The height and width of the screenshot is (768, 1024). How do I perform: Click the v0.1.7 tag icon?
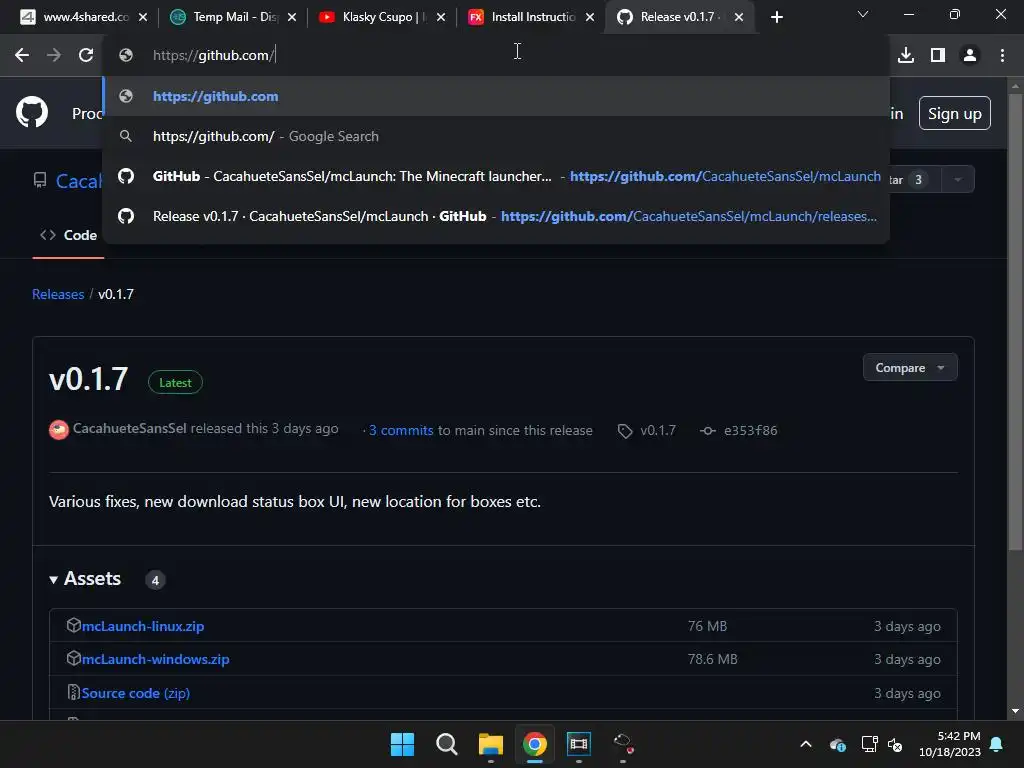pos(625,431)
